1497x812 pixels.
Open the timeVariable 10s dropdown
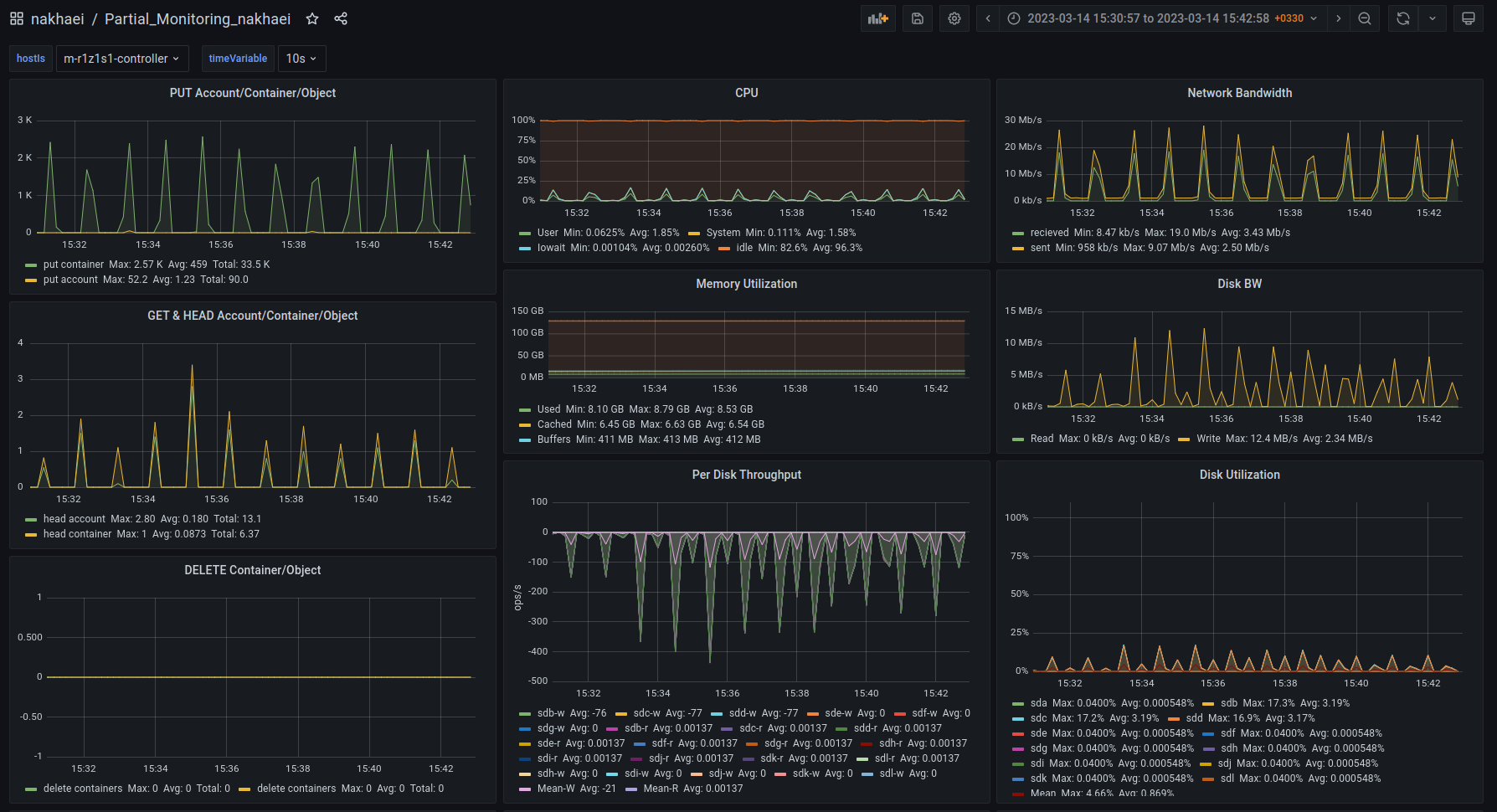301,59
